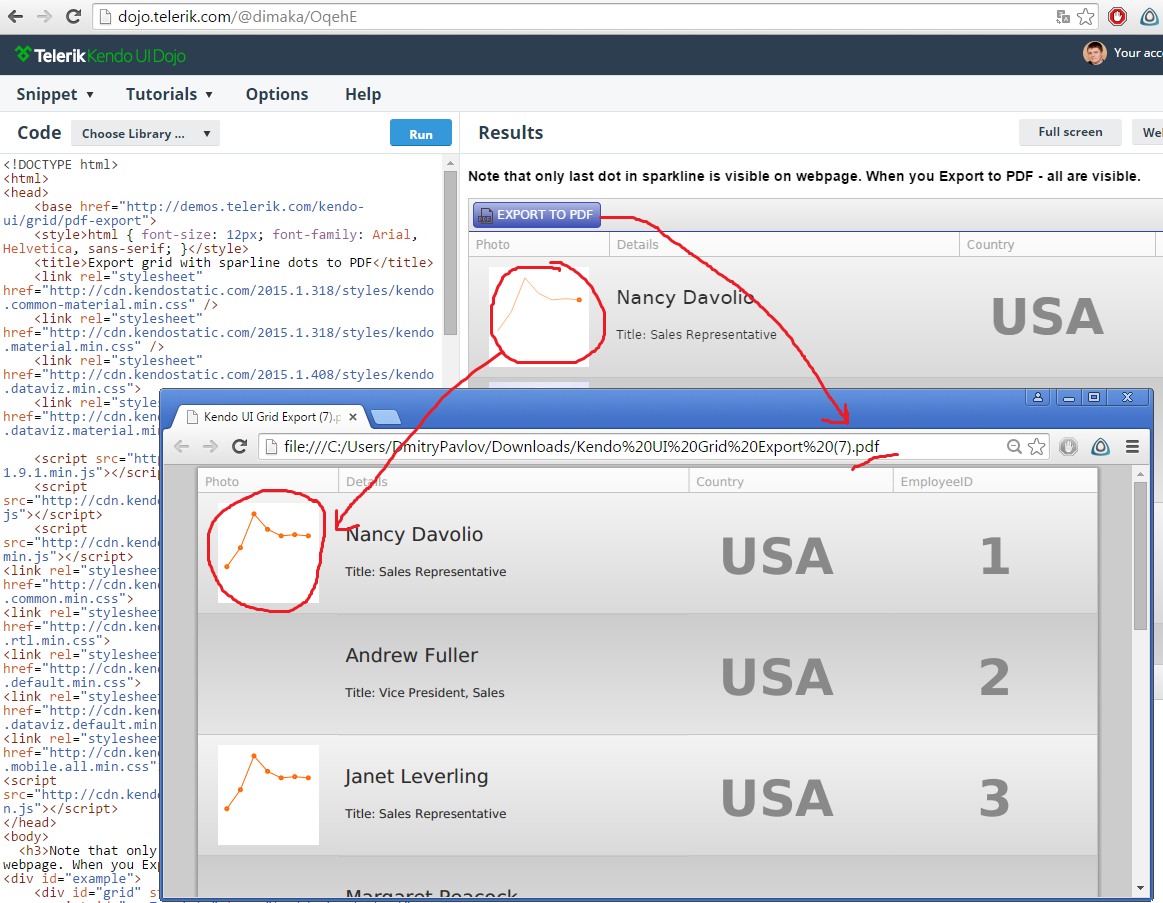Reload the PDF file

(x=239, y=446)
